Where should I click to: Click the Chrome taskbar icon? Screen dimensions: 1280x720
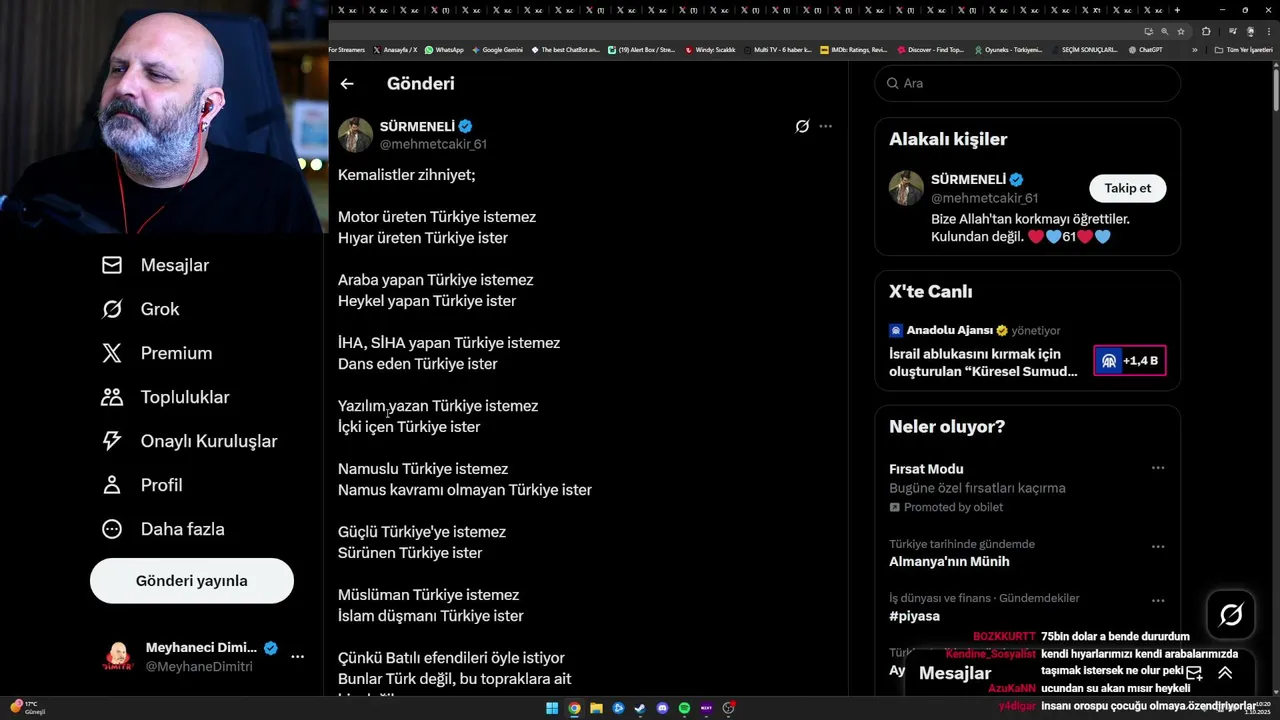click(x=574, y=709)
